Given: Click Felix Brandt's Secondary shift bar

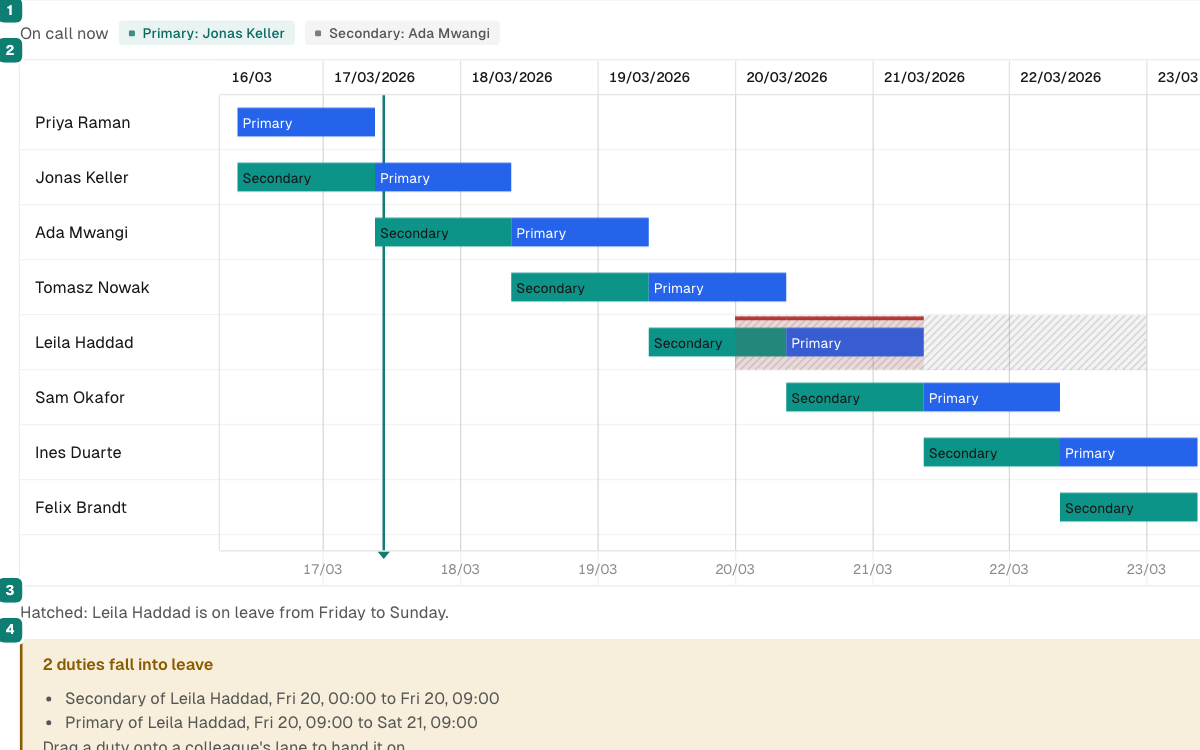Looking at the screenshot, I should 1129,507.
